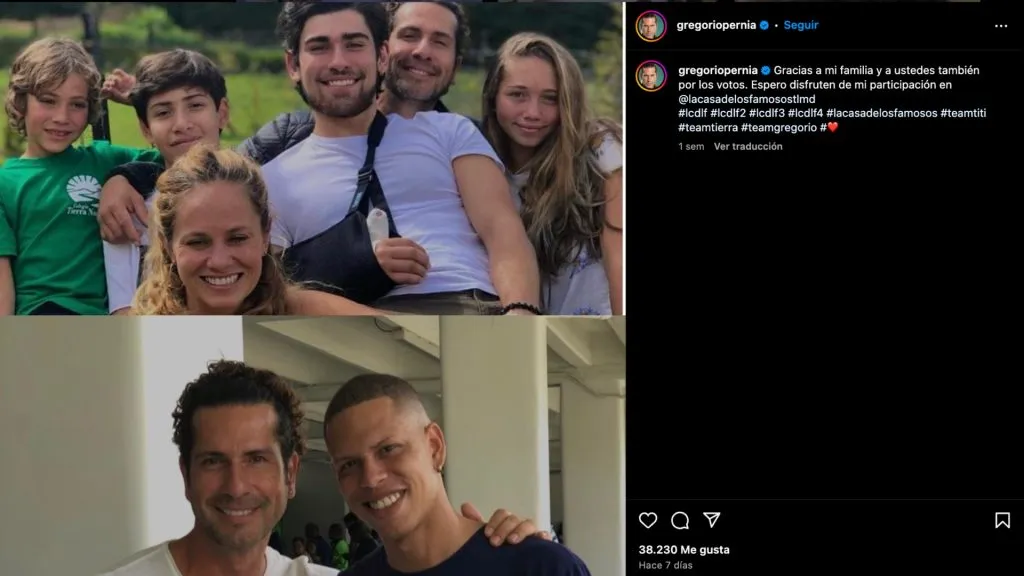Viewport: 1024px width, 576px height.
Task: Follow gregoriopernia with the Seguir button
Action: click(x=800, y=25)
